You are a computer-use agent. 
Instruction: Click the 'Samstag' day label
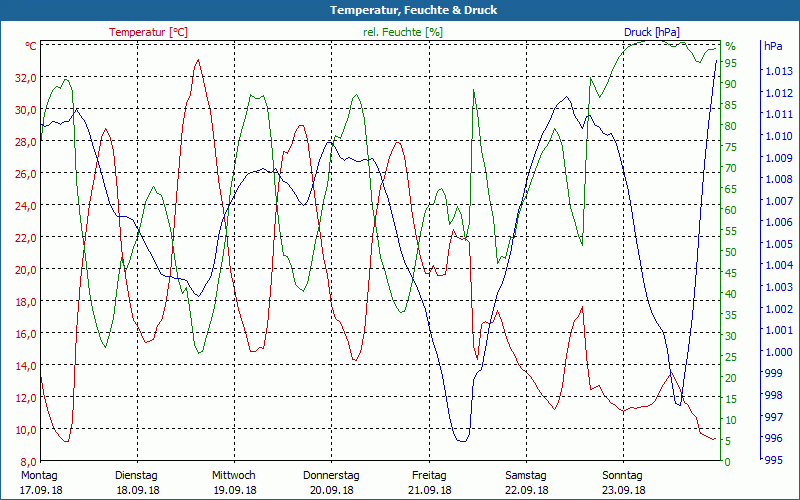coord(526,475)
